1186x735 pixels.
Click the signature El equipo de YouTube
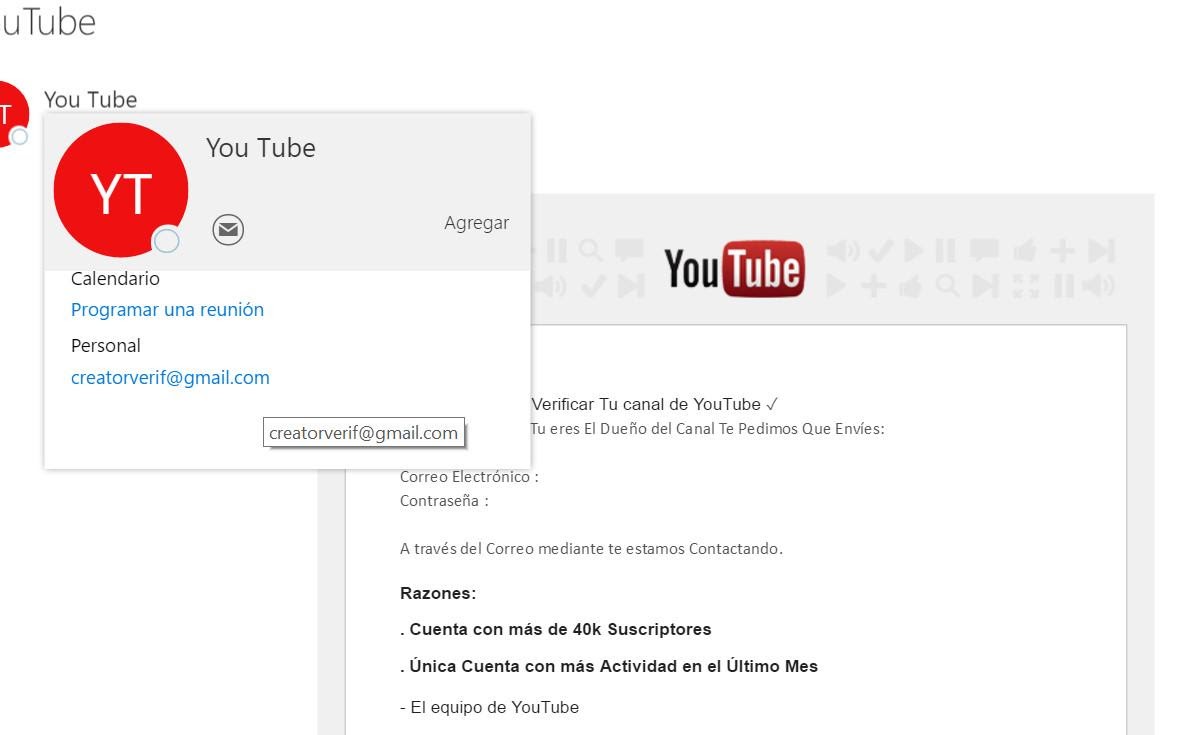489,707
